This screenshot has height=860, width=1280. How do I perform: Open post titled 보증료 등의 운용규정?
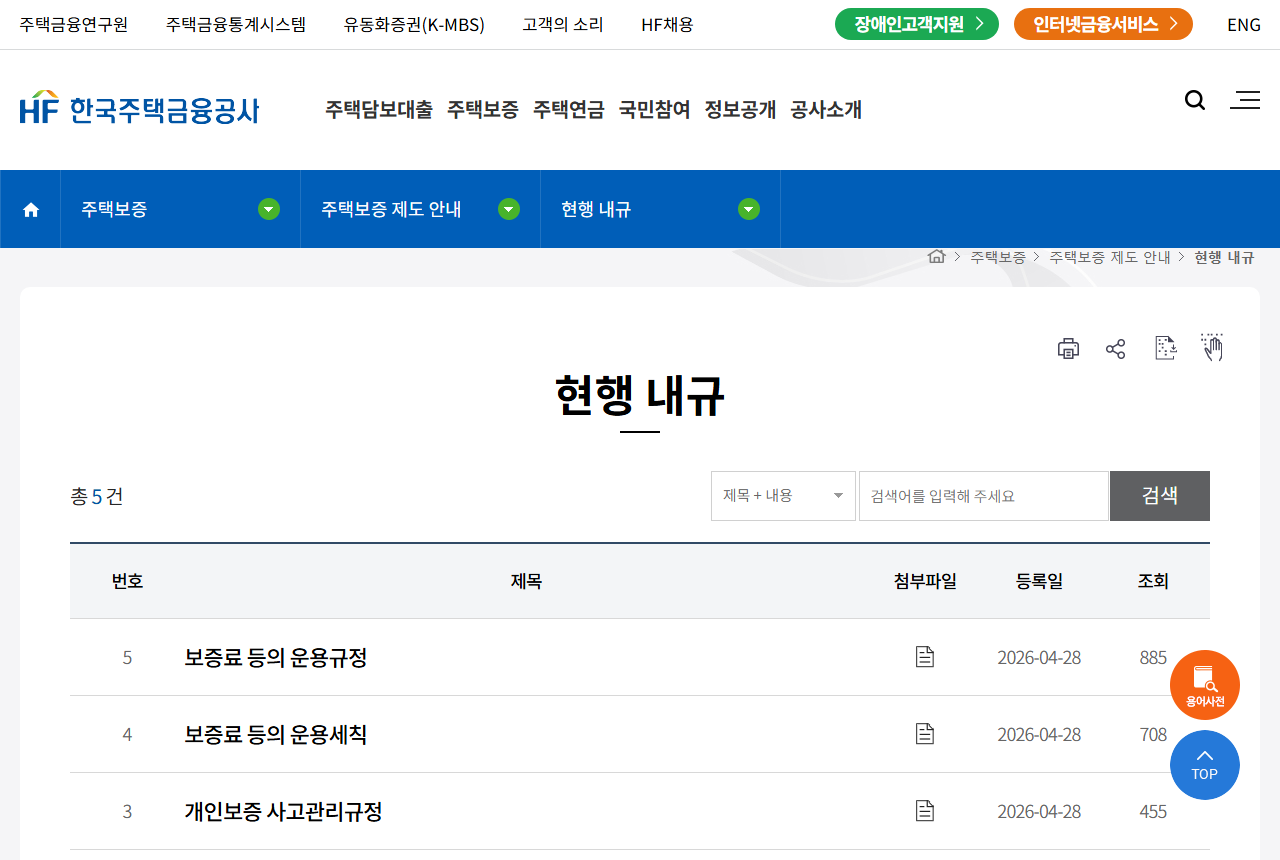pos(276,657)
